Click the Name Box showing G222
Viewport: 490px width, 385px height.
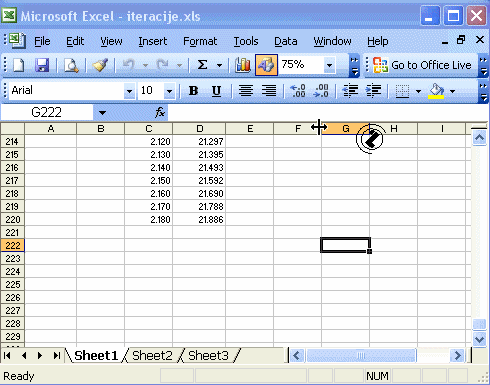(47, 112)
